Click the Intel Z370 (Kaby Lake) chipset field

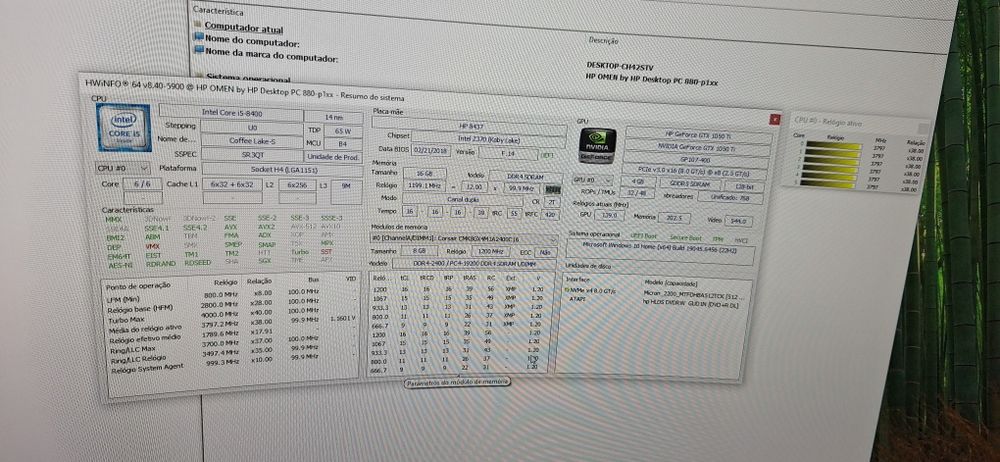489,139
